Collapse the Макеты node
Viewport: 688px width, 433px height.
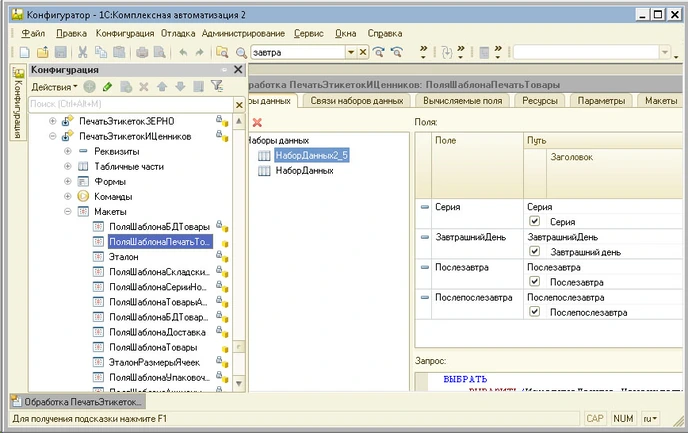[68, 211]
